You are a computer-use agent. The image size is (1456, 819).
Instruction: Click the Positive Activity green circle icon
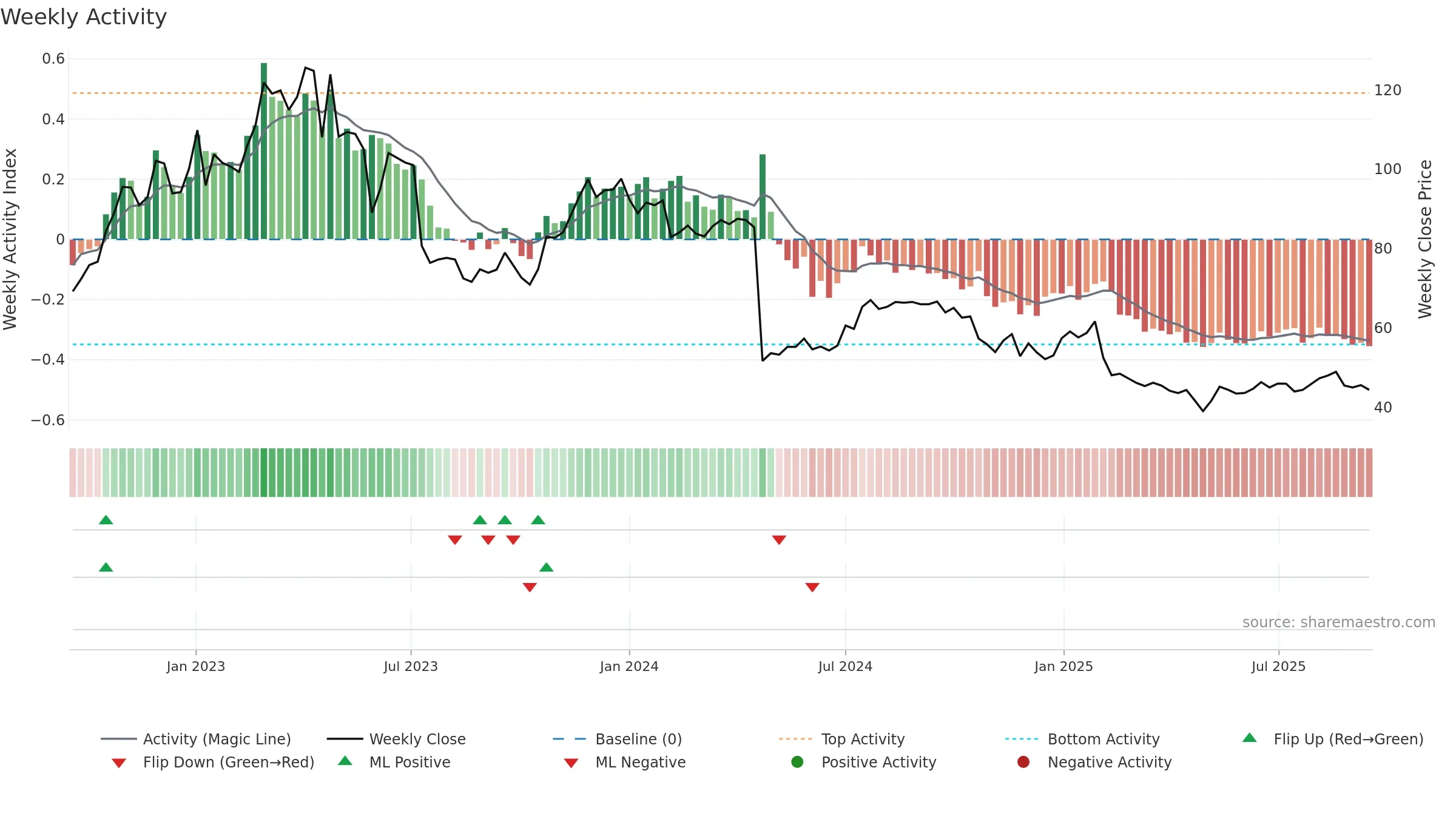pyautogui.click(x=797, y=762)
